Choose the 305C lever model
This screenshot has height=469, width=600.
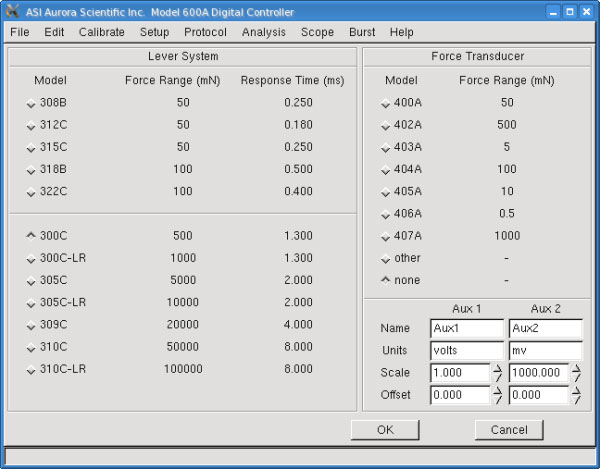(x=31, y=281)
